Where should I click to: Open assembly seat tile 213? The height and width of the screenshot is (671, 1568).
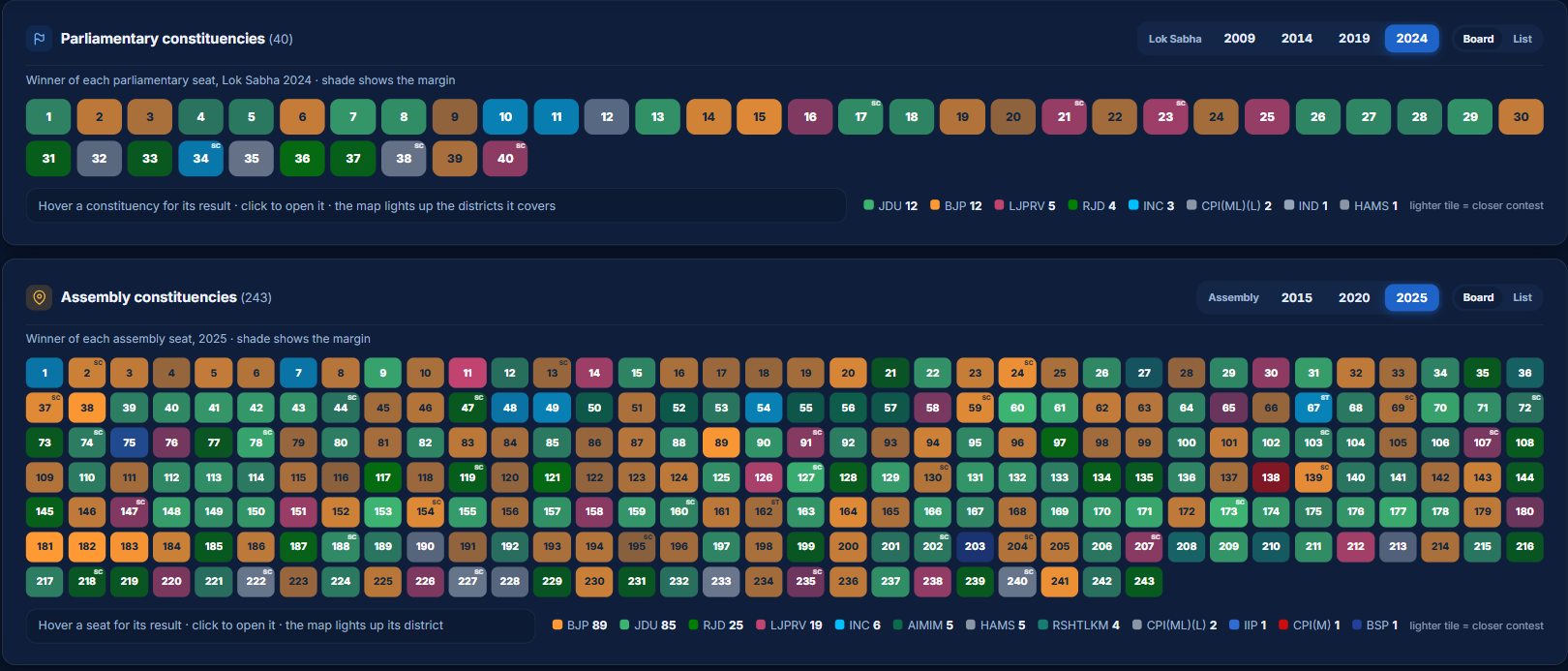[x=1398, y=547]
